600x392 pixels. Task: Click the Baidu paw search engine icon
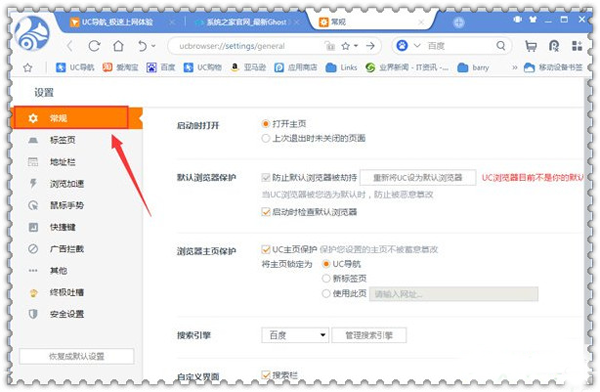click(x=402, y=46)
